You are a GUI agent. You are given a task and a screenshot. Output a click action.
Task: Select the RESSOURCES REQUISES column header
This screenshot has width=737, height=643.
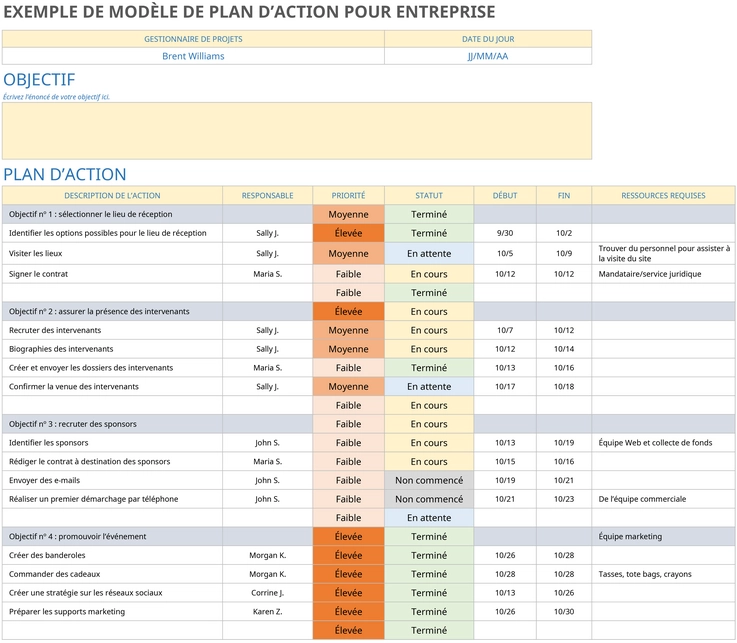tap(663, 196)
